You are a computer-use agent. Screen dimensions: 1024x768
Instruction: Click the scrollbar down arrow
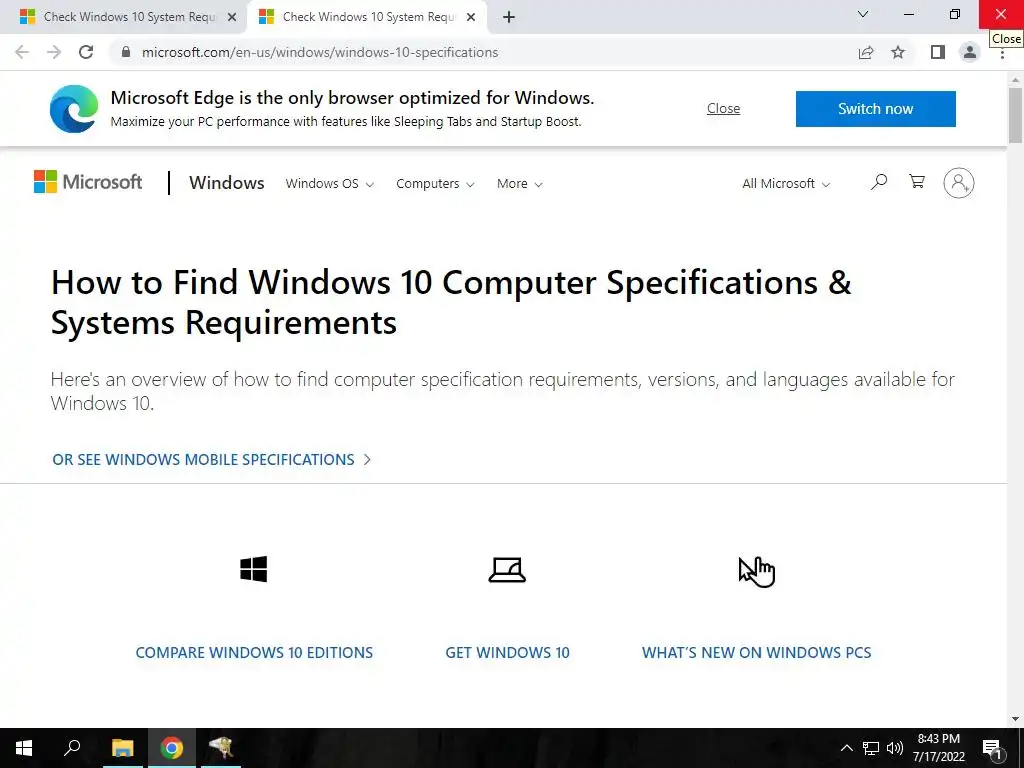click(1015, 719)
